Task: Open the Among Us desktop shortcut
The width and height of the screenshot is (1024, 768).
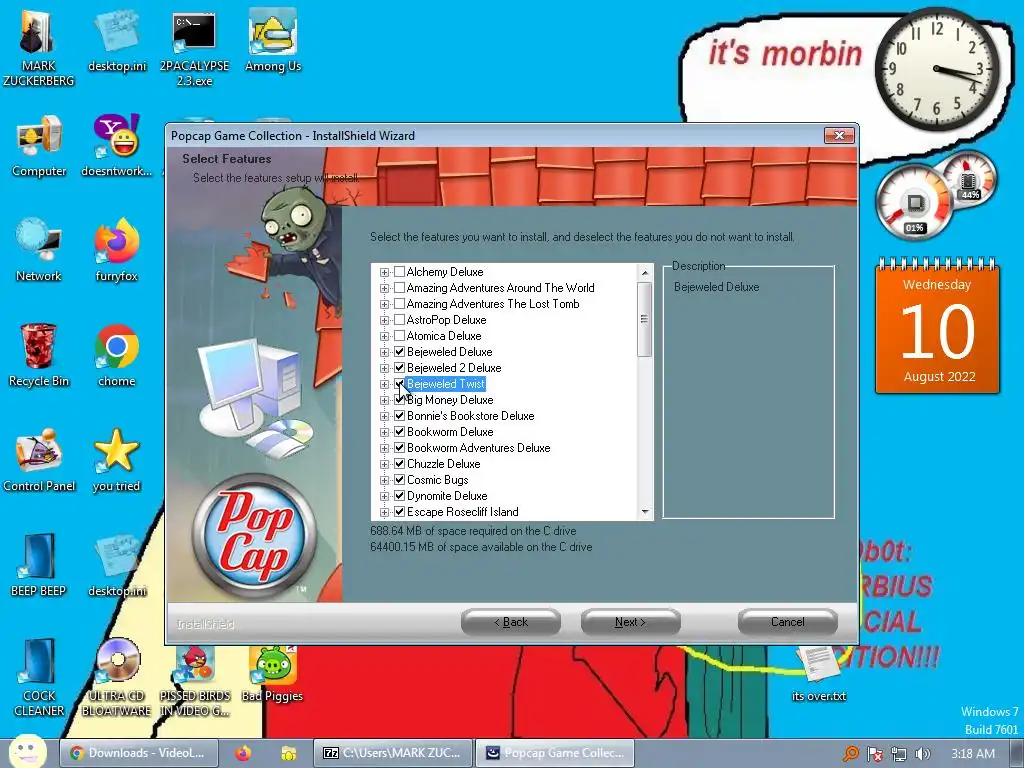Action: click(x=272, y=42)
